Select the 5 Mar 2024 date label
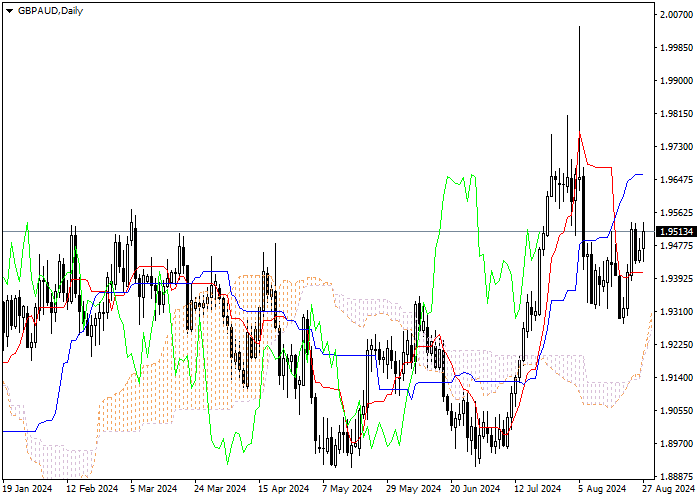The height and width of the screenshot is (500, 700). [154, 489]
